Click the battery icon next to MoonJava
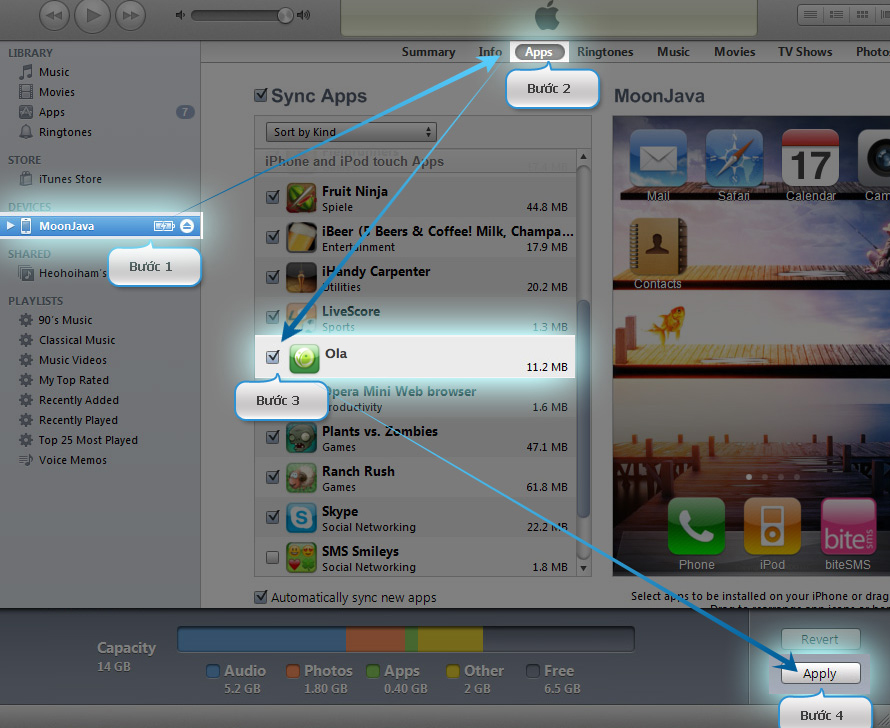The height and width of the screenshot is (728, 890). point(164,226)
